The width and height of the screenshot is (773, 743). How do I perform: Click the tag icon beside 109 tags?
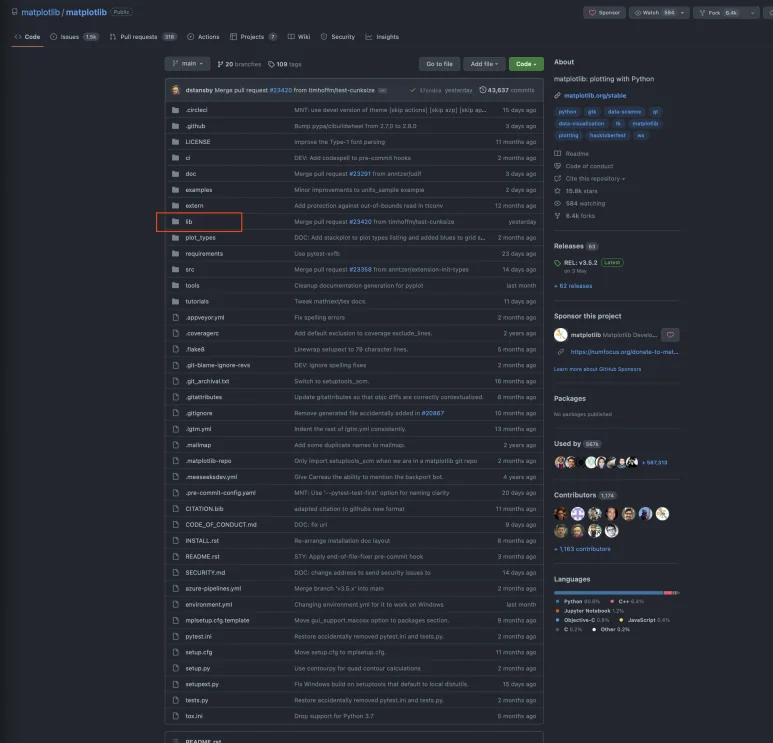[271, 63]
